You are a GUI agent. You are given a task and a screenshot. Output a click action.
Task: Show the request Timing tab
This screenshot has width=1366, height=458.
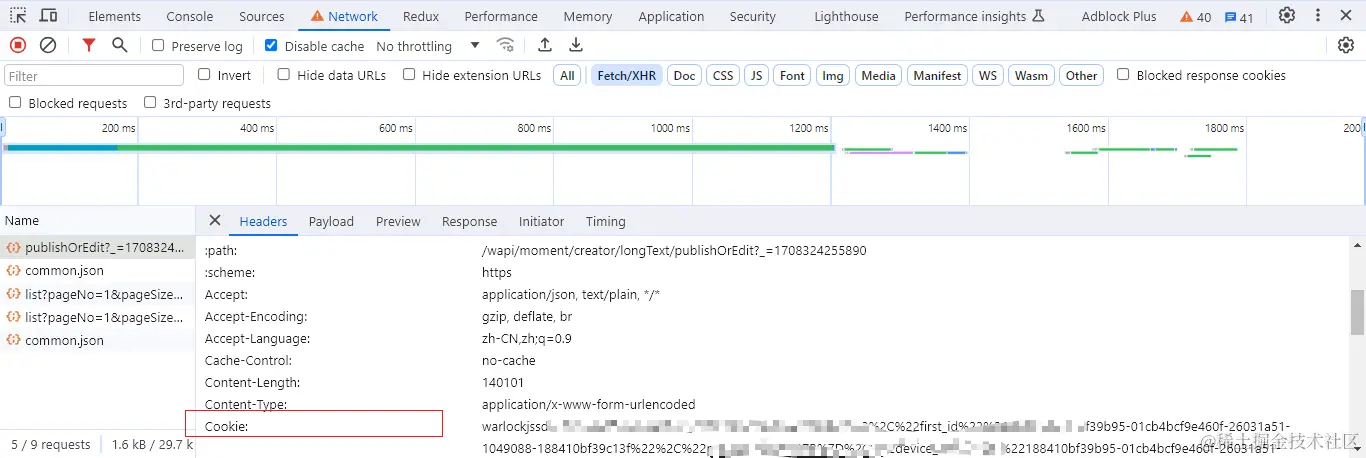pos(605,221)
